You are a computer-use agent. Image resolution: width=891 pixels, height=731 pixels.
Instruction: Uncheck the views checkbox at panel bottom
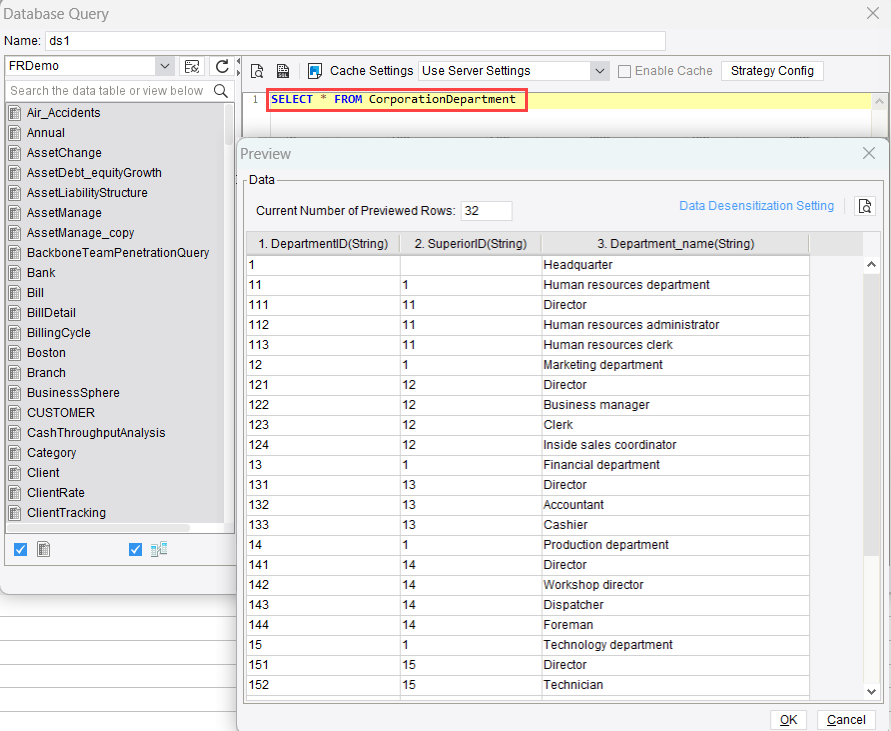pos(135,549)
